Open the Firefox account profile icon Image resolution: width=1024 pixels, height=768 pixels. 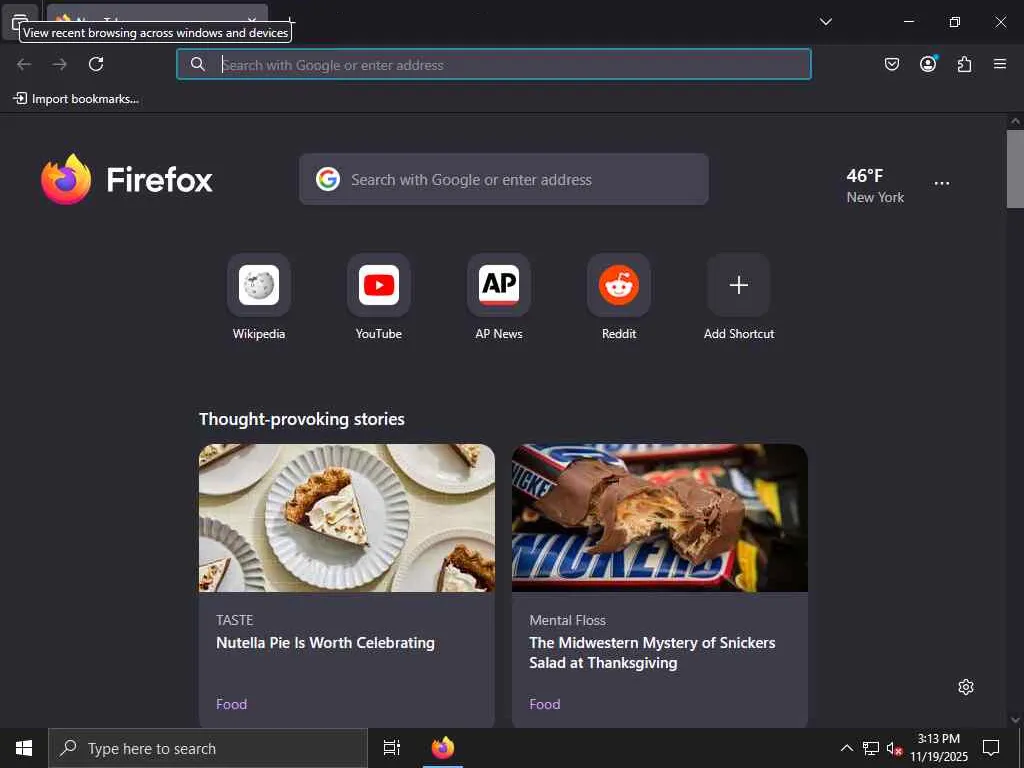tap(927, 64)
